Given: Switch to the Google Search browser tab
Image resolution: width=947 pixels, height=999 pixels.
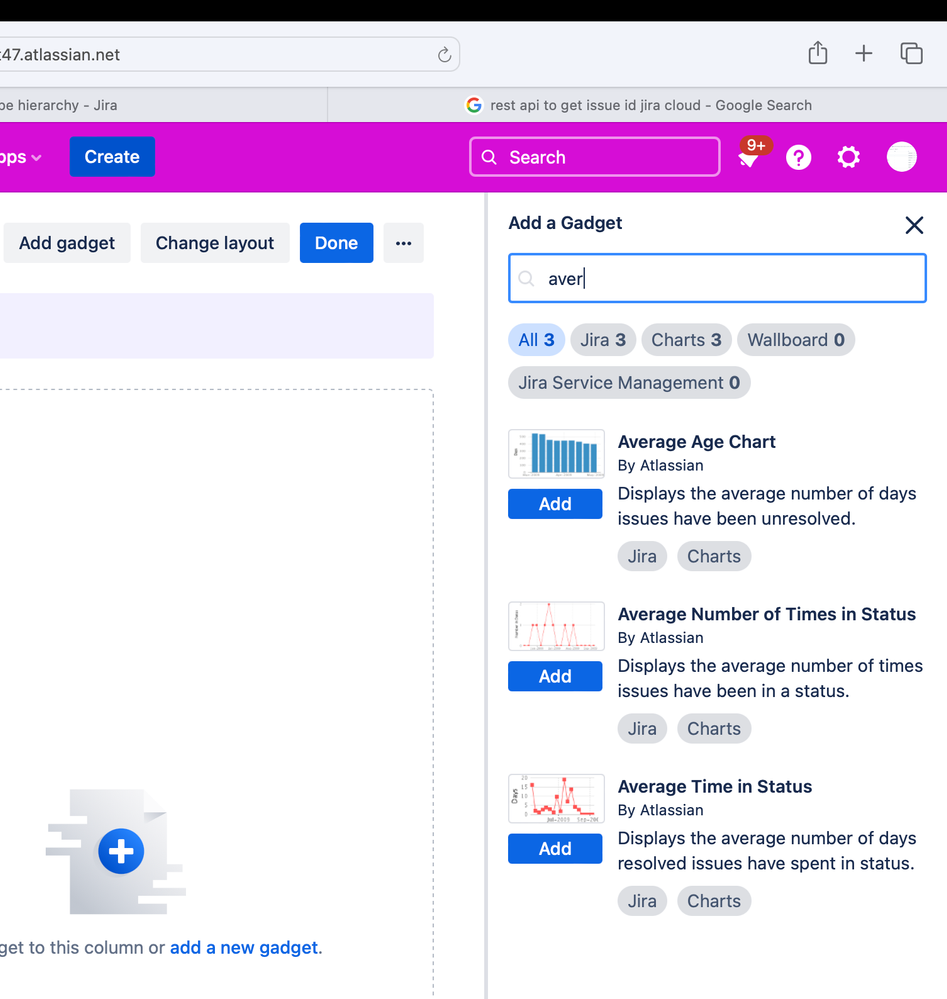Looking at the screenshot, I should pos(637,105).
